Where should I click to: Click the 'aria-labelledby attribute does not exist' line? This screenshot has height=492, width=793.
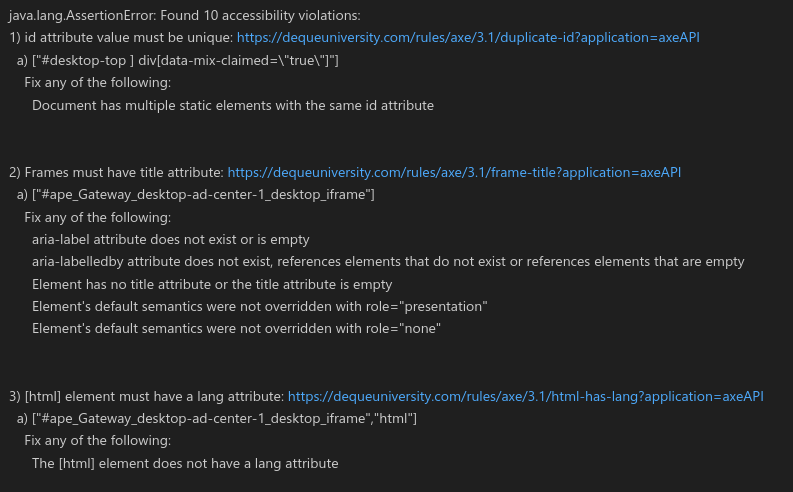(388, 262)
